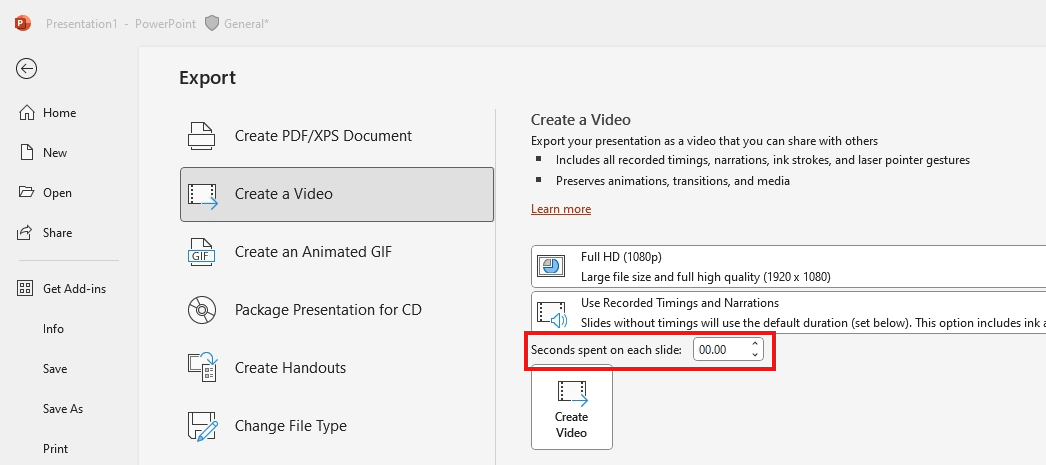Click the Create Handouts icon
The image size is (1046, 465).
203,368
